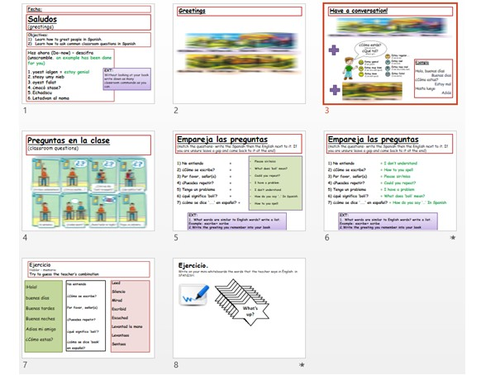Choose slide 7 with three coloured columns

[88, 308]
